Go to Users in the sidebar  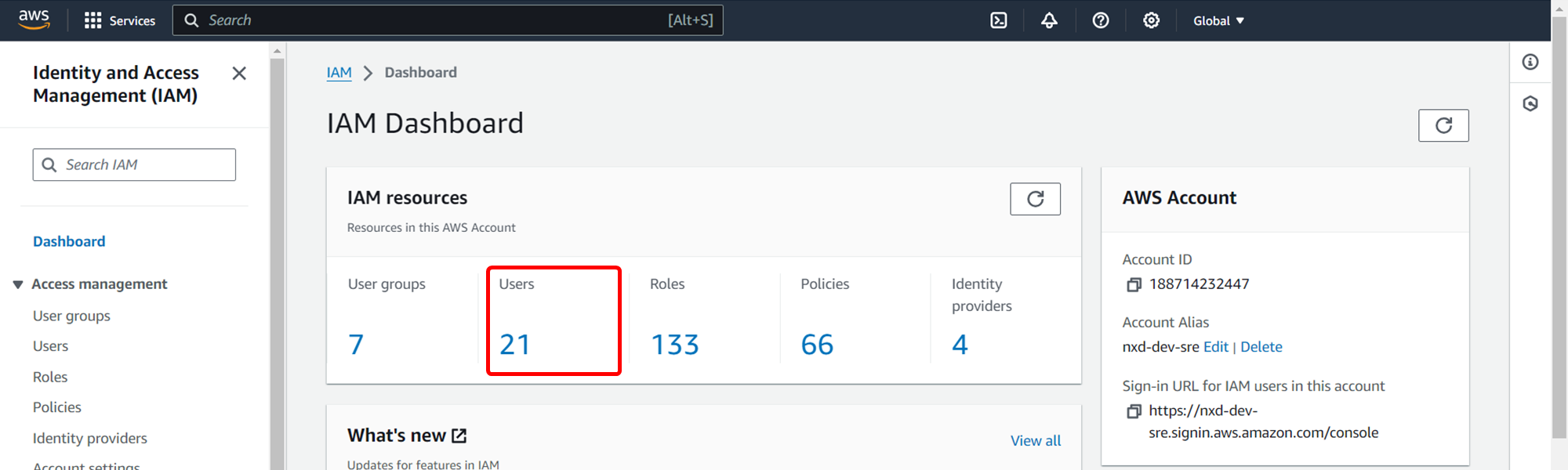click(50, 346)
